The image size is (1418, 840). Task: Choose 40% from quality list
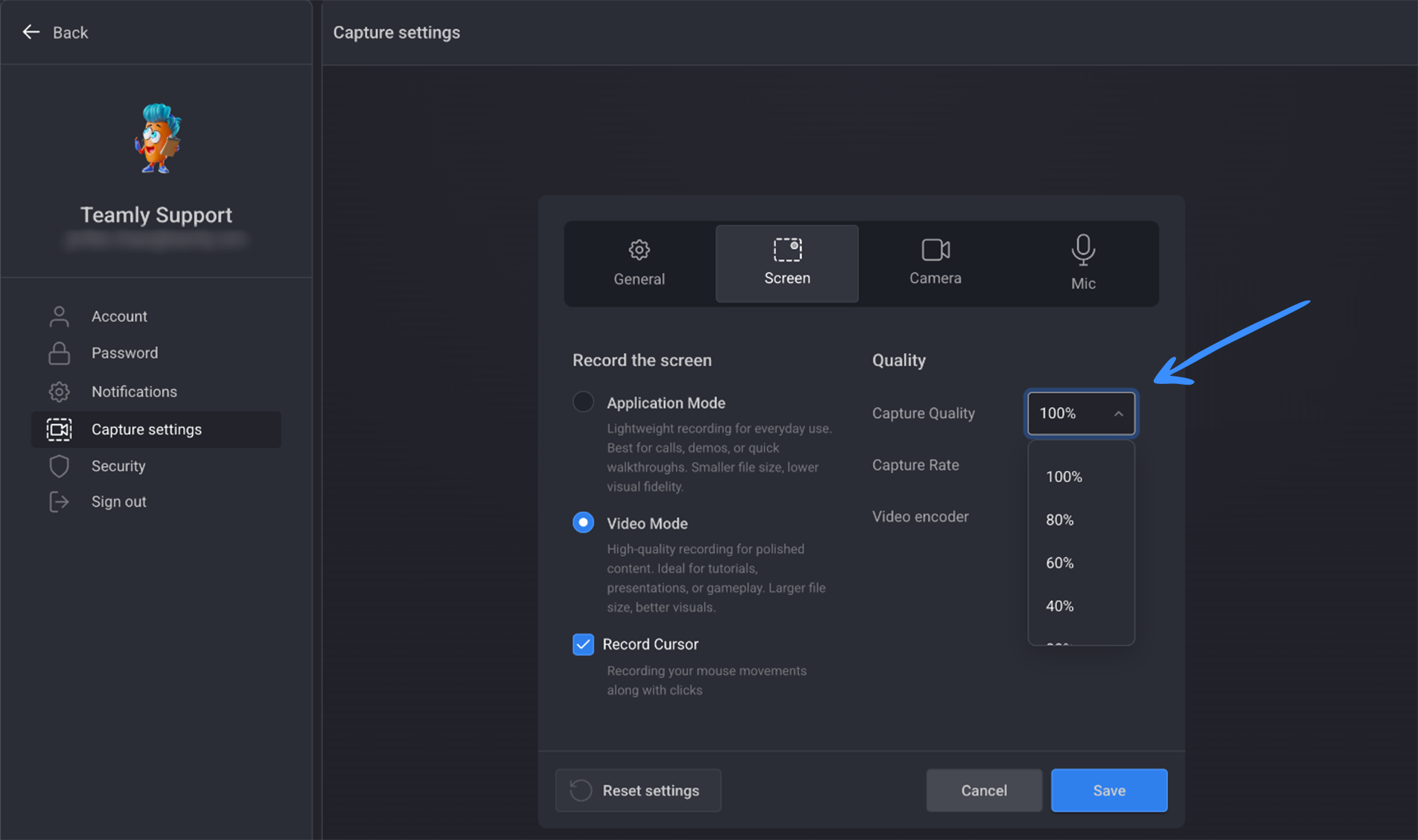1081,606
